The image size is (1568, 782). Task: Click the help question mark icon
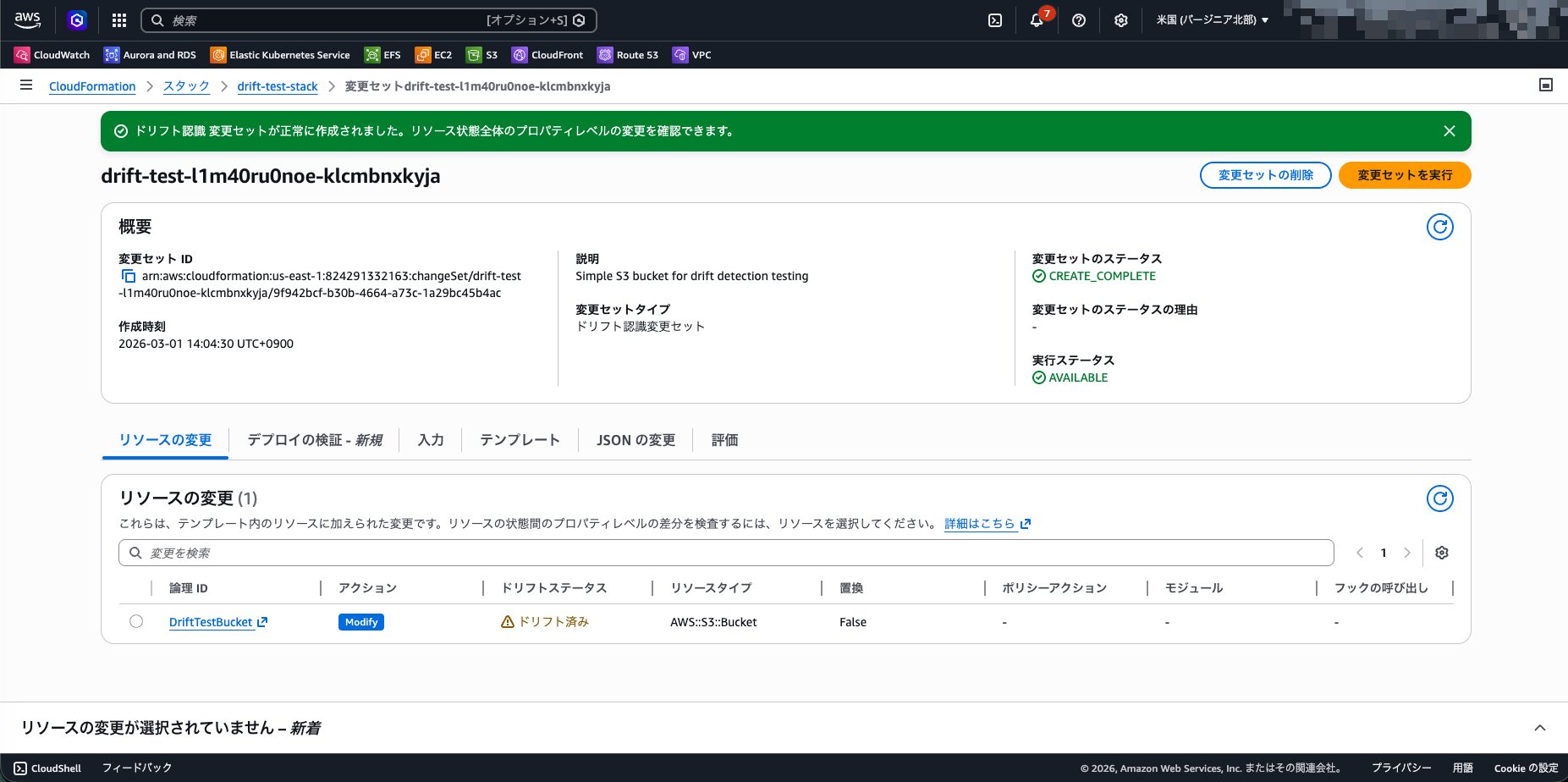(x=1079, y=20)
